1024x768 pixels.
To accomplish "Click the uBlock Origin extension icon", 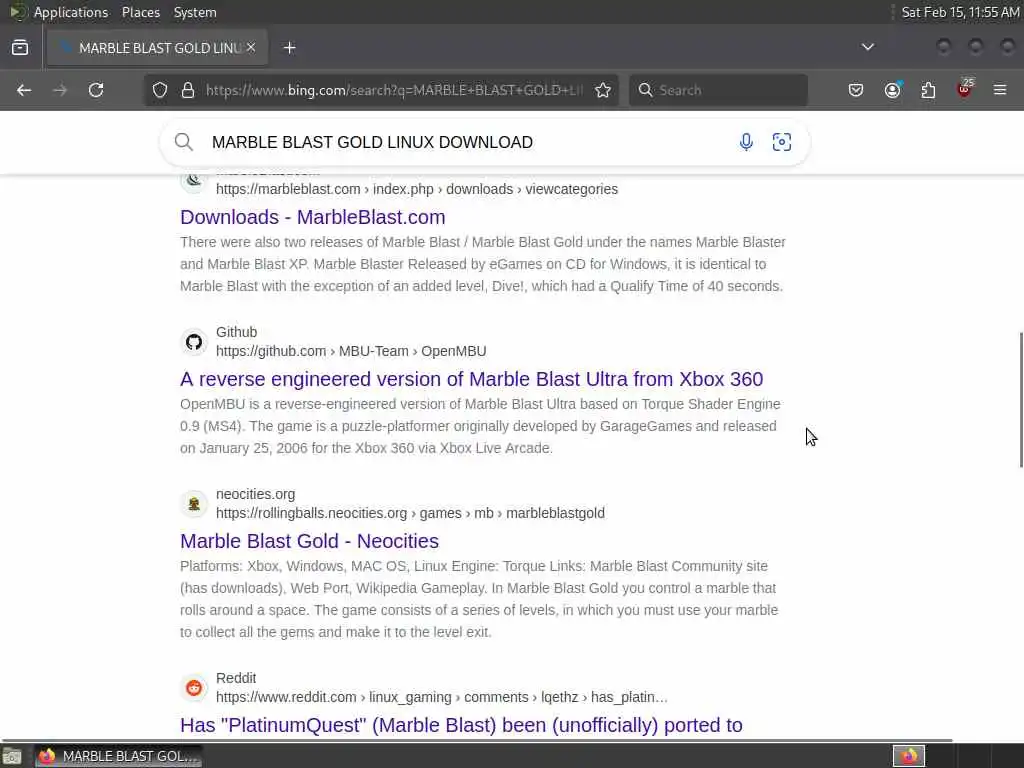I will pos(965,89).
